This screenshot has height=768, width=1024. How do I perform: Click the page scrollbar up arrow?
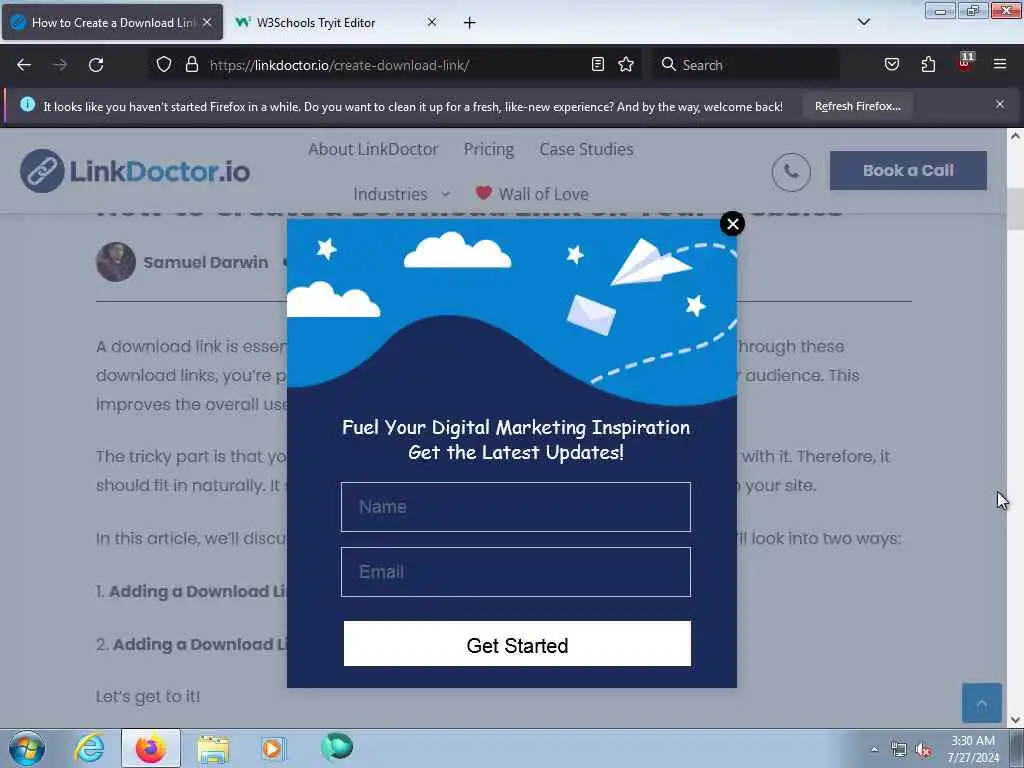point(1015,136)
